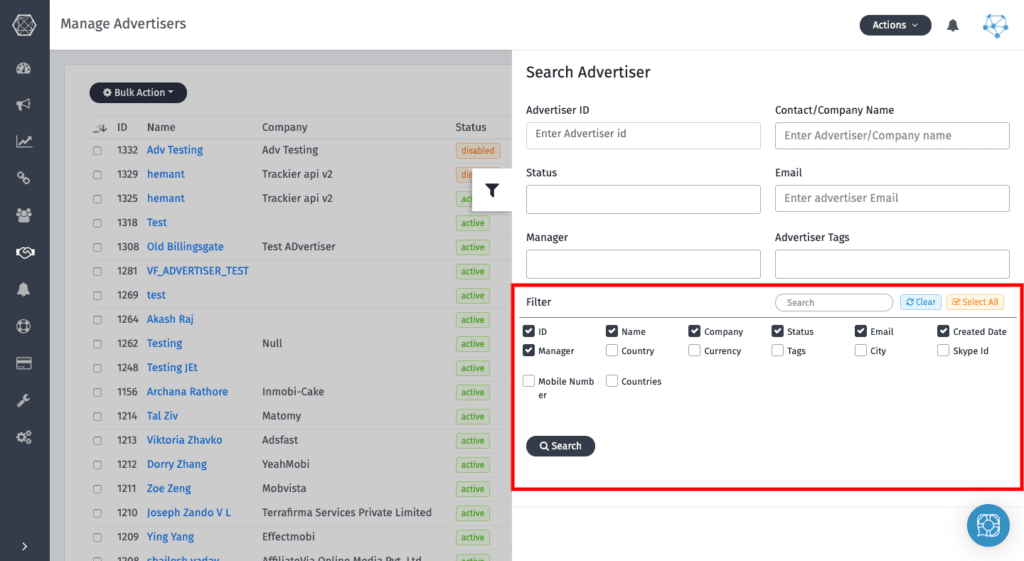Click the Advertiser ID input field

pos(643,135)
